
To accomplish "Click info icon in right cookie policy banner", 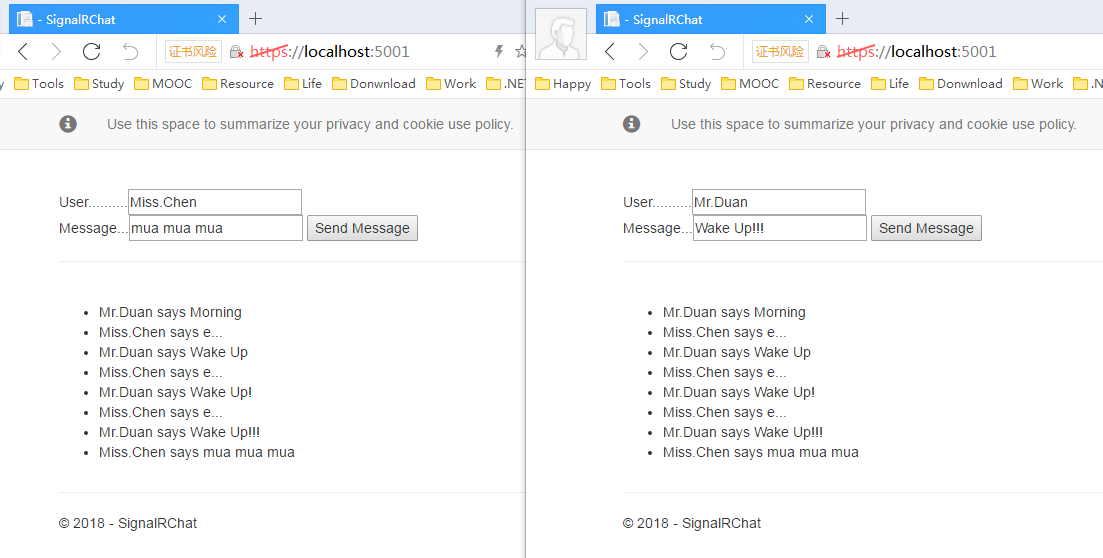I will [x=632, y=124].
